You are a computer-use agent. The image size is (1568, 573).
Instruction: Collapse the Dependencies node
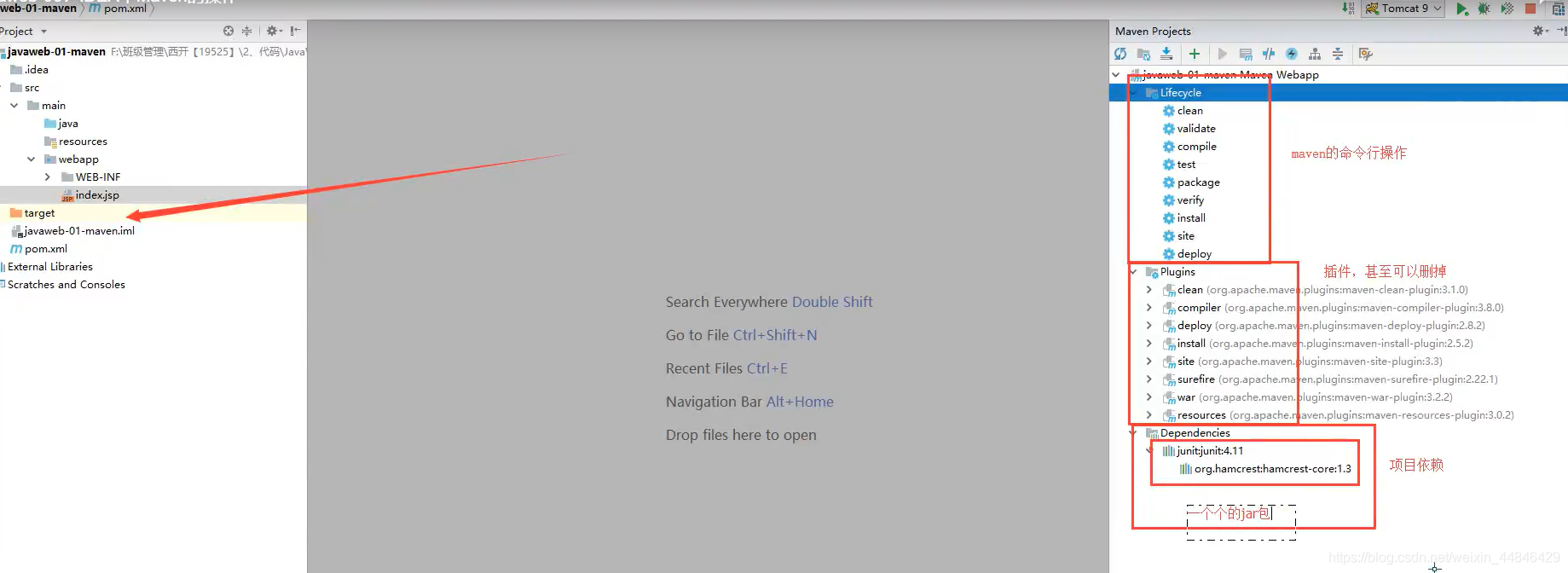tap(1133, 433)
